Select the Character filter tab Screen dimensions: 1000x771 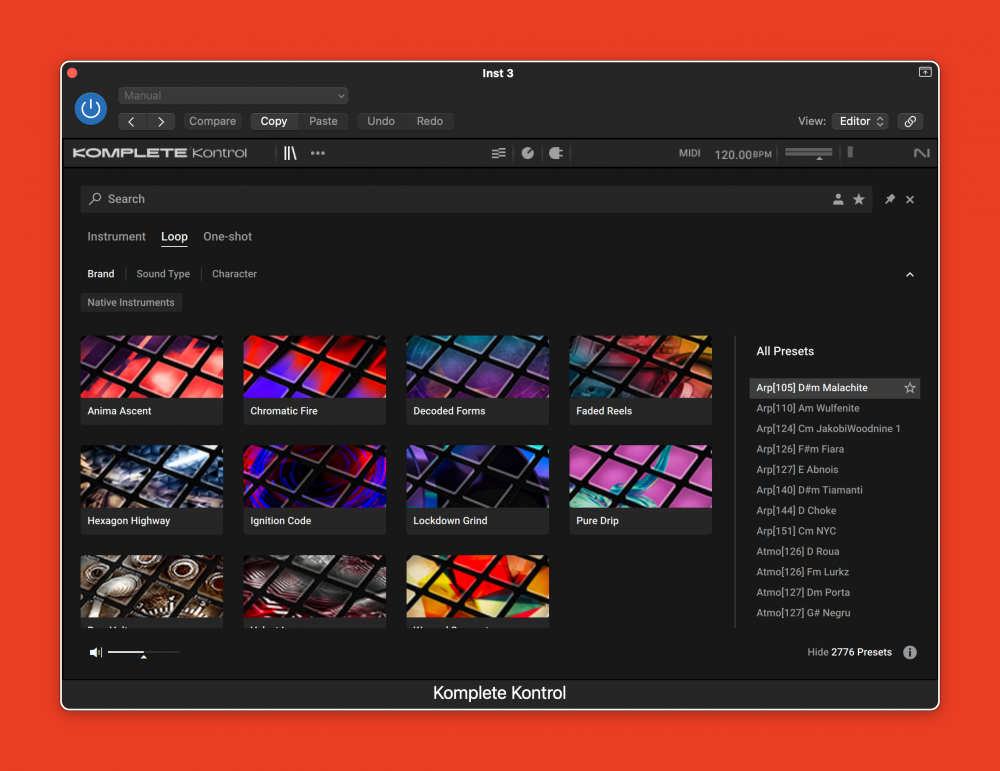pyautogui.click(x=234, y=274)
